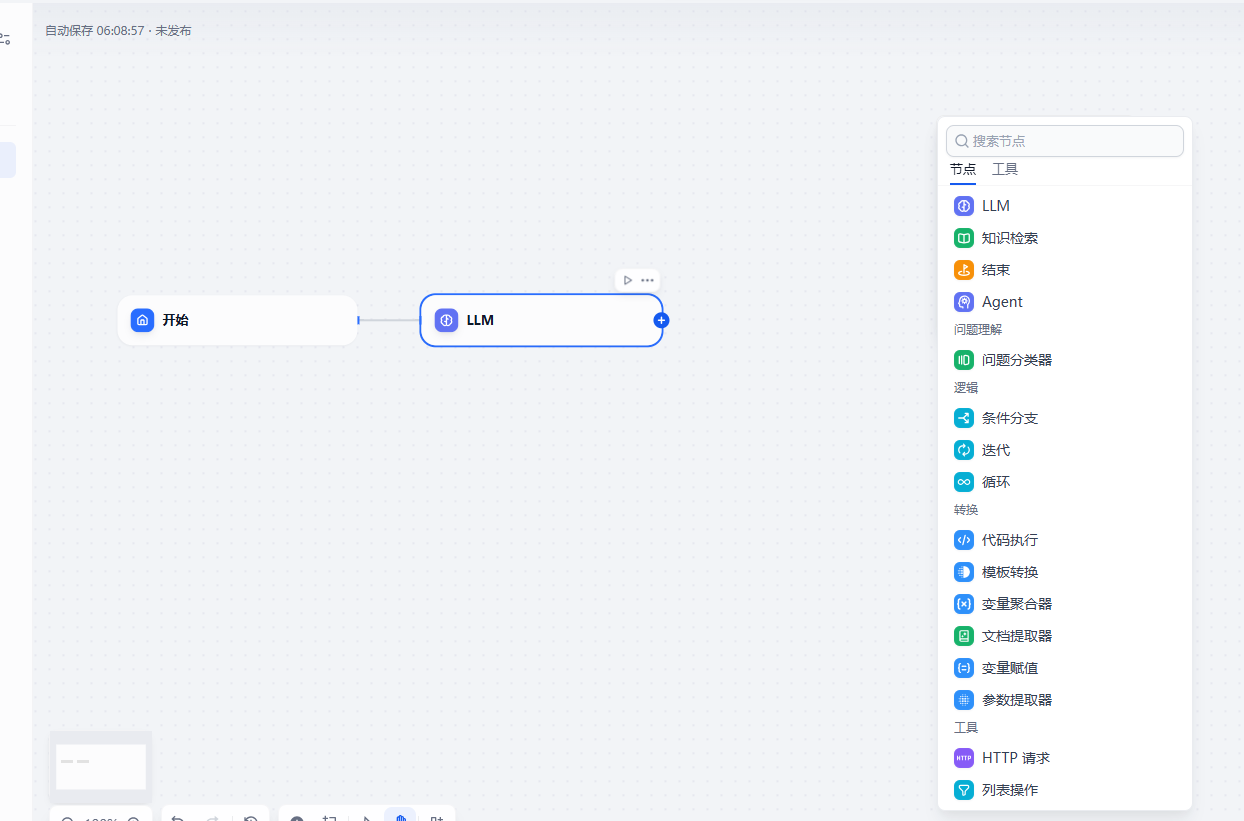The width and height of the screenshot is (1244, 821).
Task: Run the LLM node with play icon
Action: click(x=627, y=280)
